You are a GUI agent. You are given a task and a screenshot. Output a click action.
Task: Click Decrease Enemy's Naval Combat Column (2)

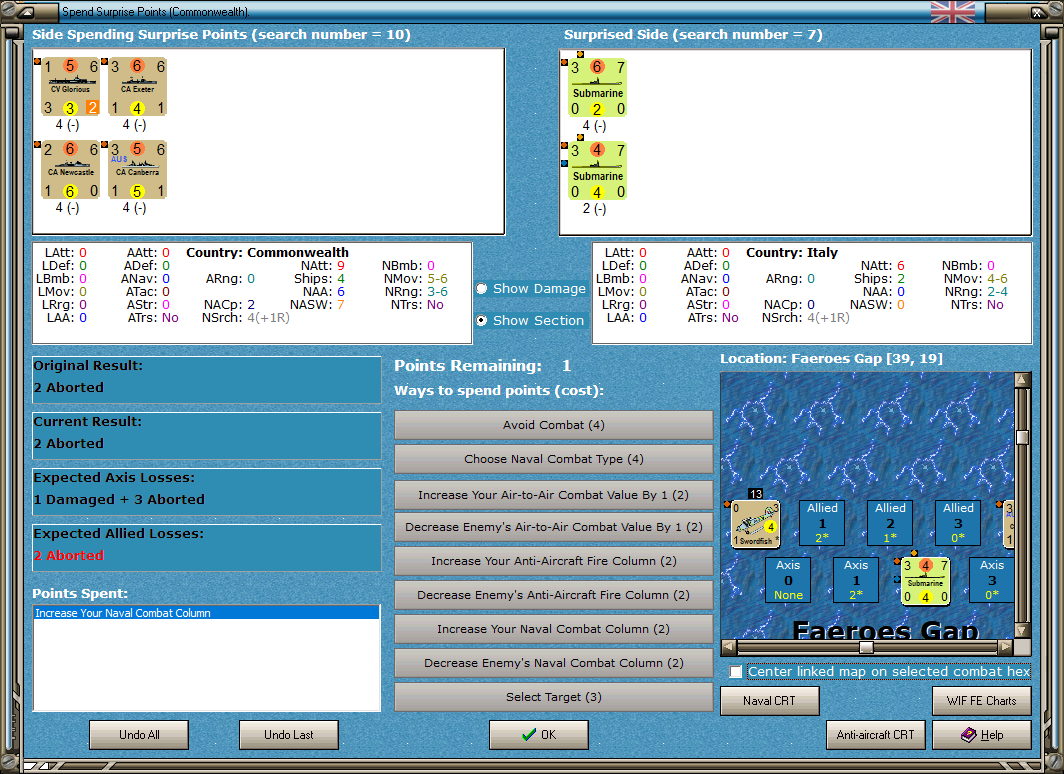[x=554, y=663]
